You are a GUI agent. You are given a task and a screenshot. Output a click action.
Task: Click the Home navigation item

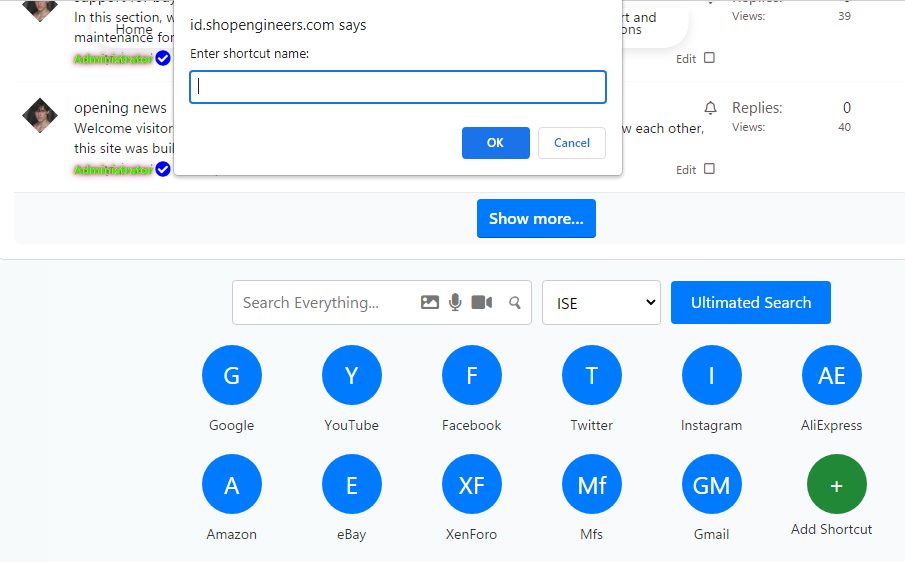134,29
